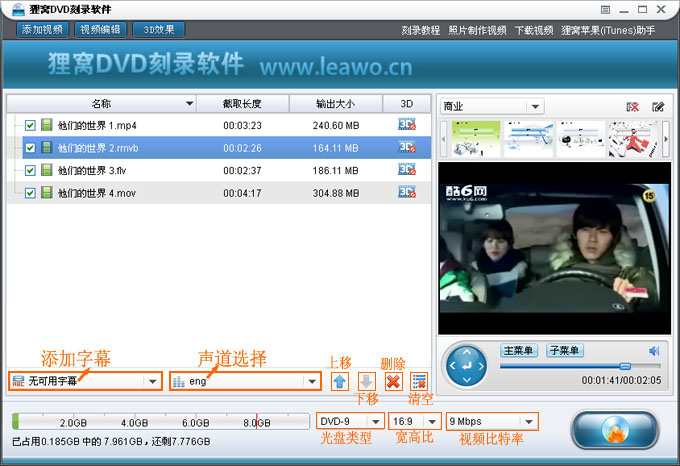Open 照片制作视频 link
680x466 pixels.
click(x=477, y=30)
